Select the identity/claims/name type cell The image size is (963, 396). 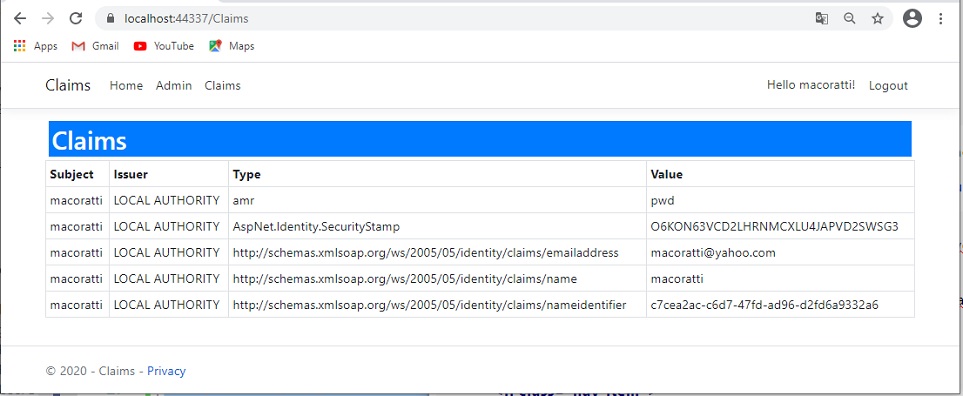pos(437,279)
